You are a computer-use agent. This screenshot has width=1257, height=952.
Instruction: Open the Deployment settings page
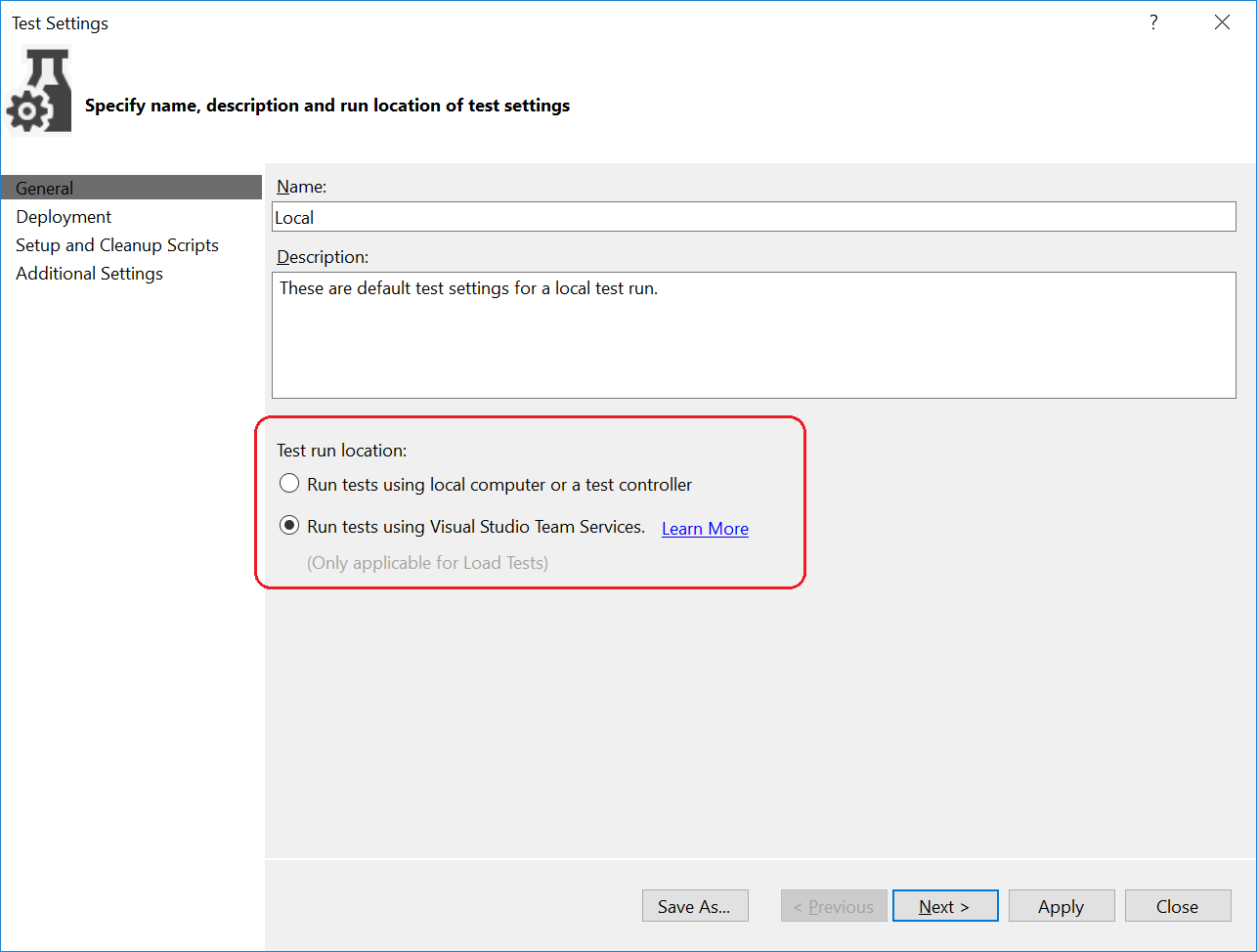[64, 217]
